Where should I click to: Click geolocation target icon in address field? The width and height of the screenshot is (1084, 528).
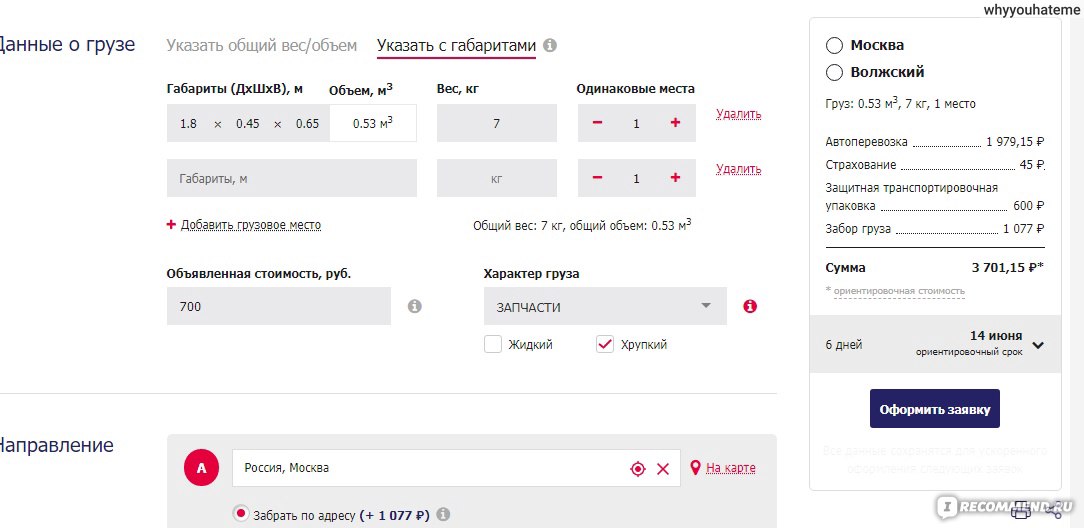click(638, 468)
